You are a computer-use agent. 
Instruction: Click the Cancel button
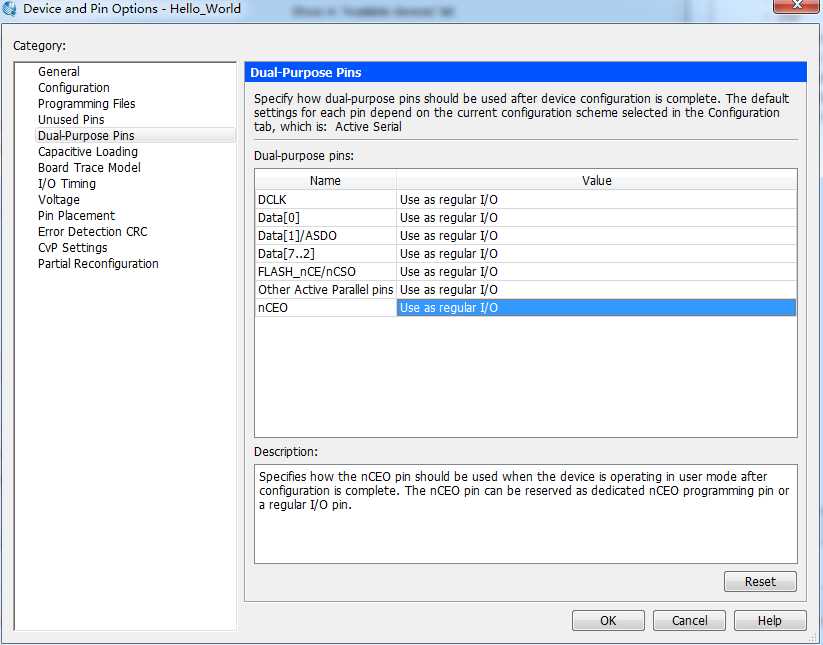[689, 621]
